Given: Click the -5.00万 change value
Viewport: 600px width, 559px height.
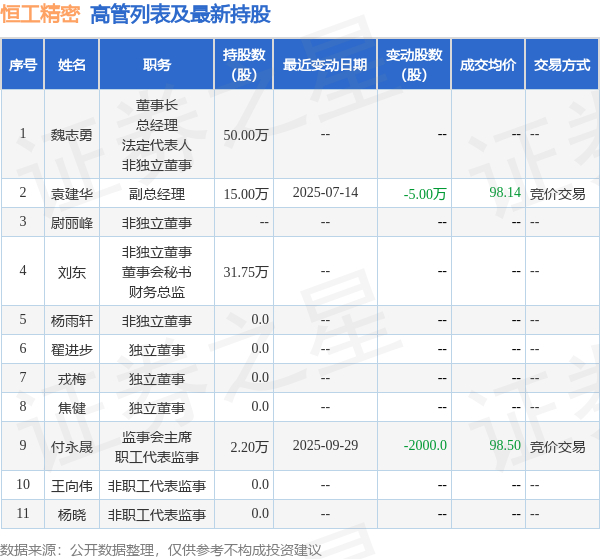Looking at the screenshot, I should [425, 194].
